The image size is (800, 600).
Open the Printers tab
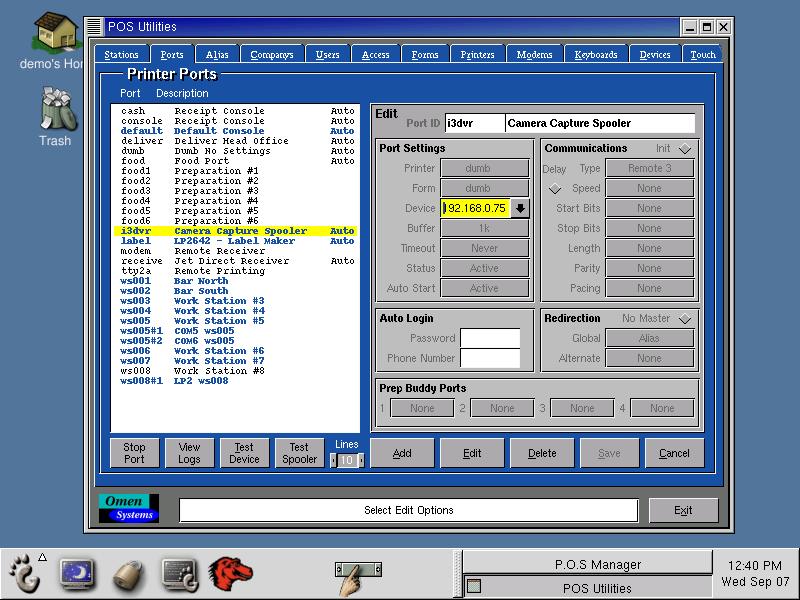coord(478,55)
